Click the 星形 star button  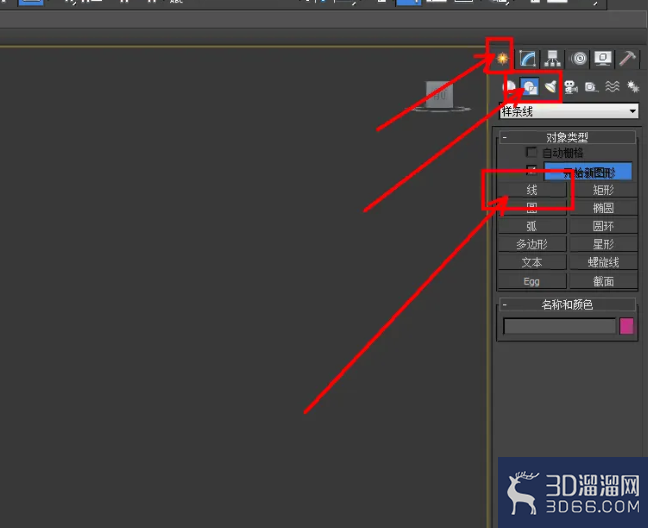(x=603, y=244)
